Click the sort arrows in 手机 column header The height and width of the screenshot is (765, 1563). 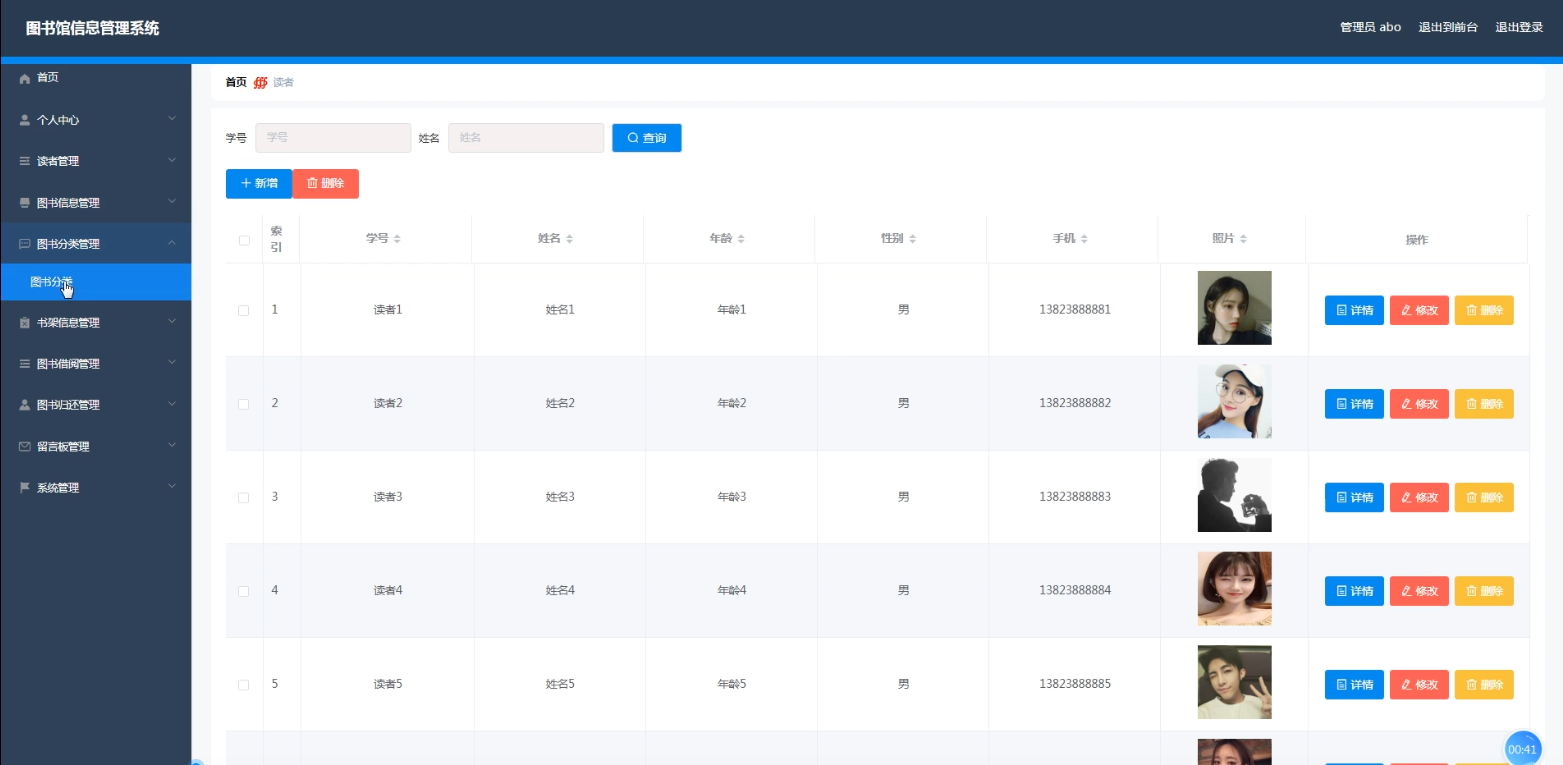point(1084,239)
